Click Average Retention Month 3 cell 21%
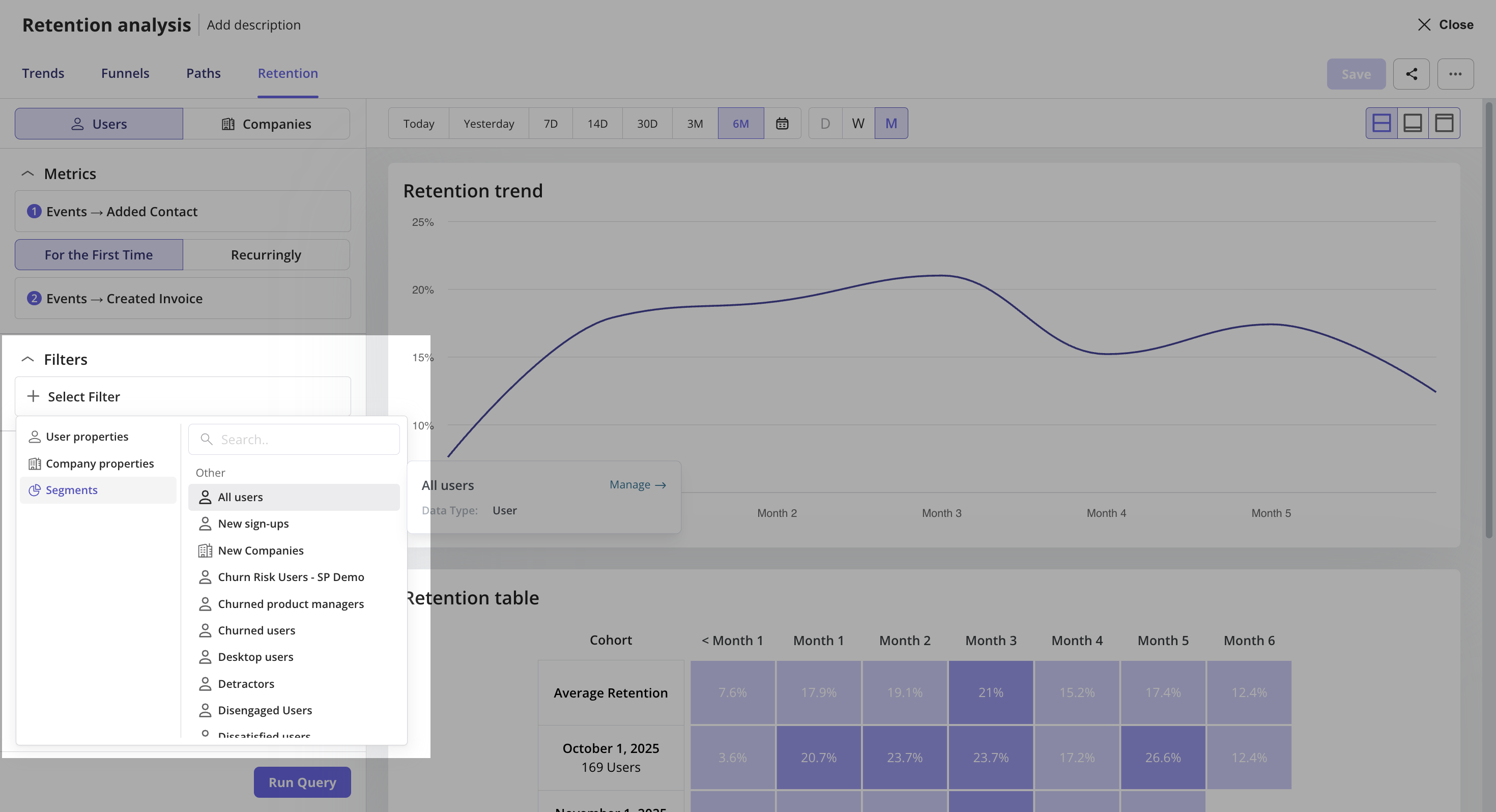 (x=991, y=692)
